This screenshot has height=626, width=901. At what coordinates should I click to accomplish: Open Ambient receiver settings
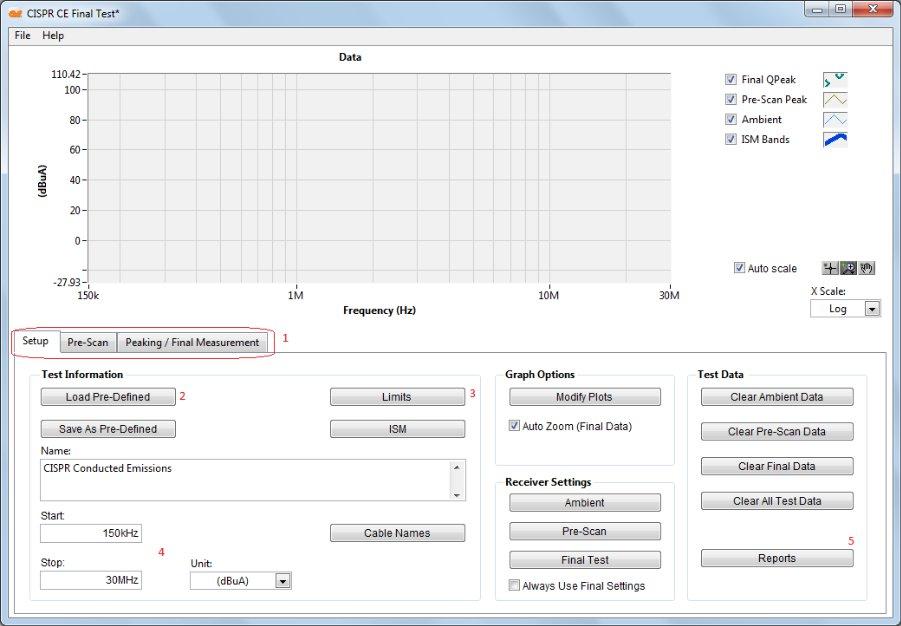pos(584,503)
